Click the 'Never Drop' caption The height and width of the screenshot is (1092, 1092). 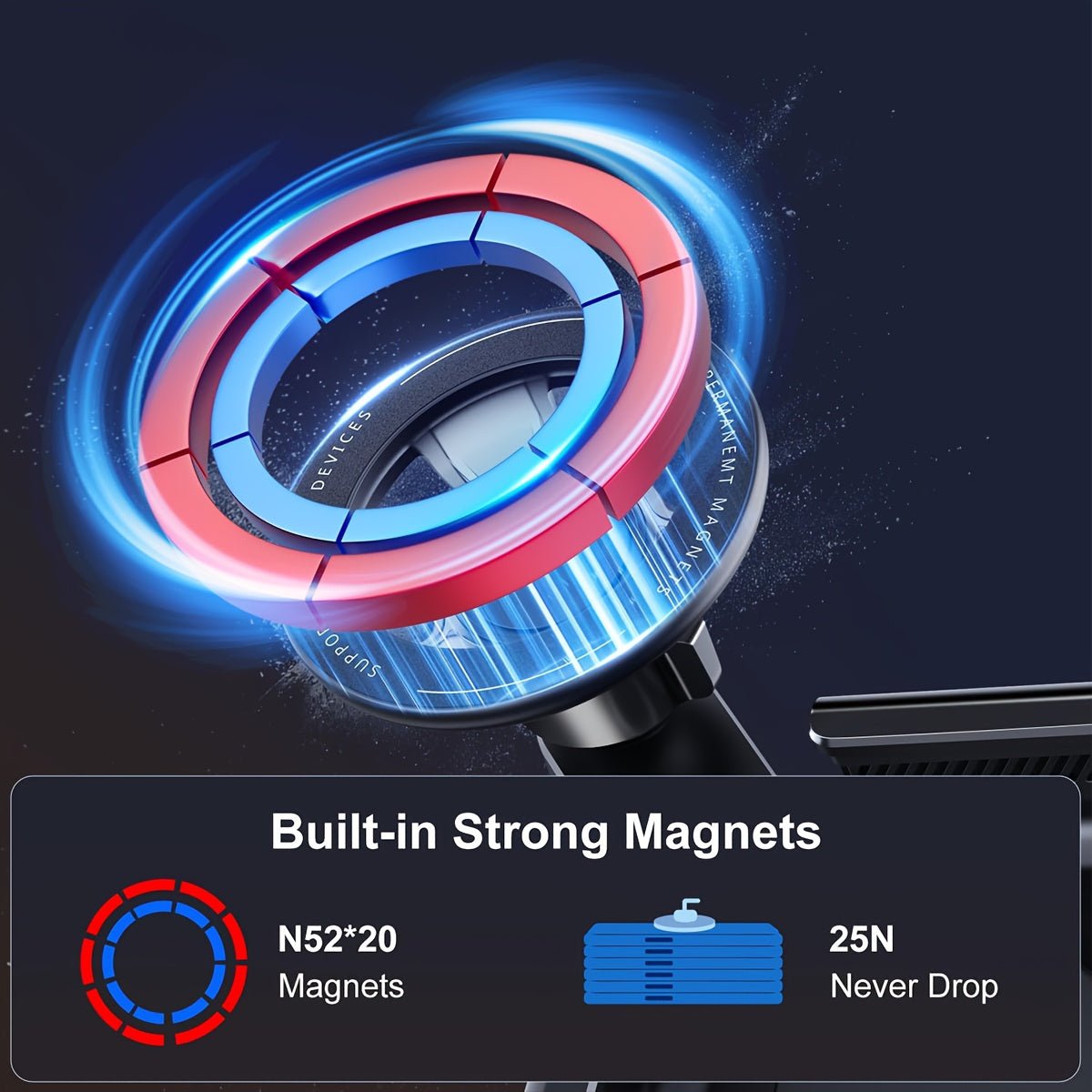(x=915, y=986)
